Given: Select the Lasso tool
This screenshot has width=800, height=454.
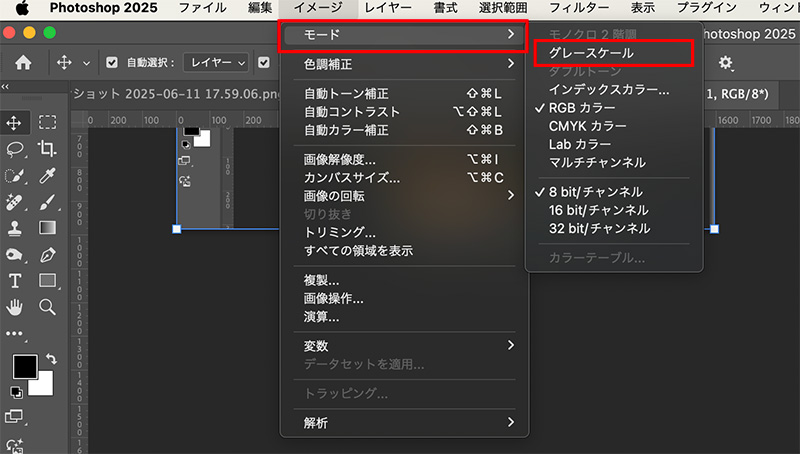Looking at the screenshot, I should click(15, 149).
